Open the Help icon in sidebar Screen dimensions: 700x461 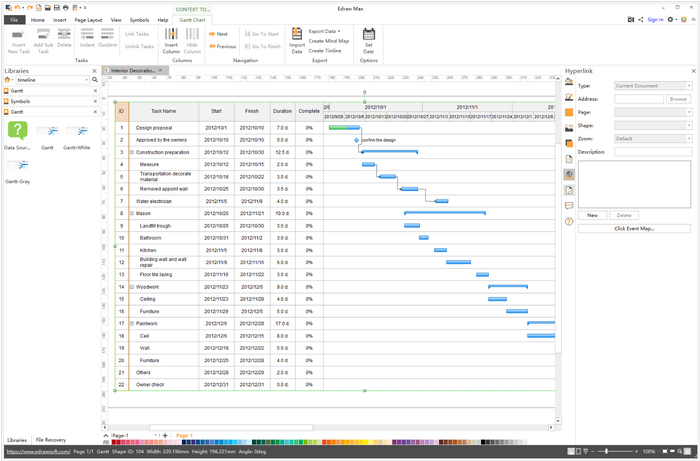tap(569, 221)
